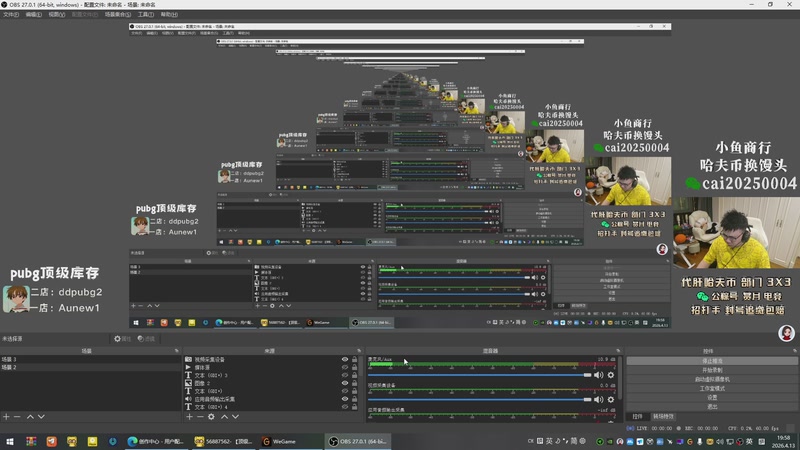Select the 图像 2 image source
800x450 pixels.
point(188,383)
